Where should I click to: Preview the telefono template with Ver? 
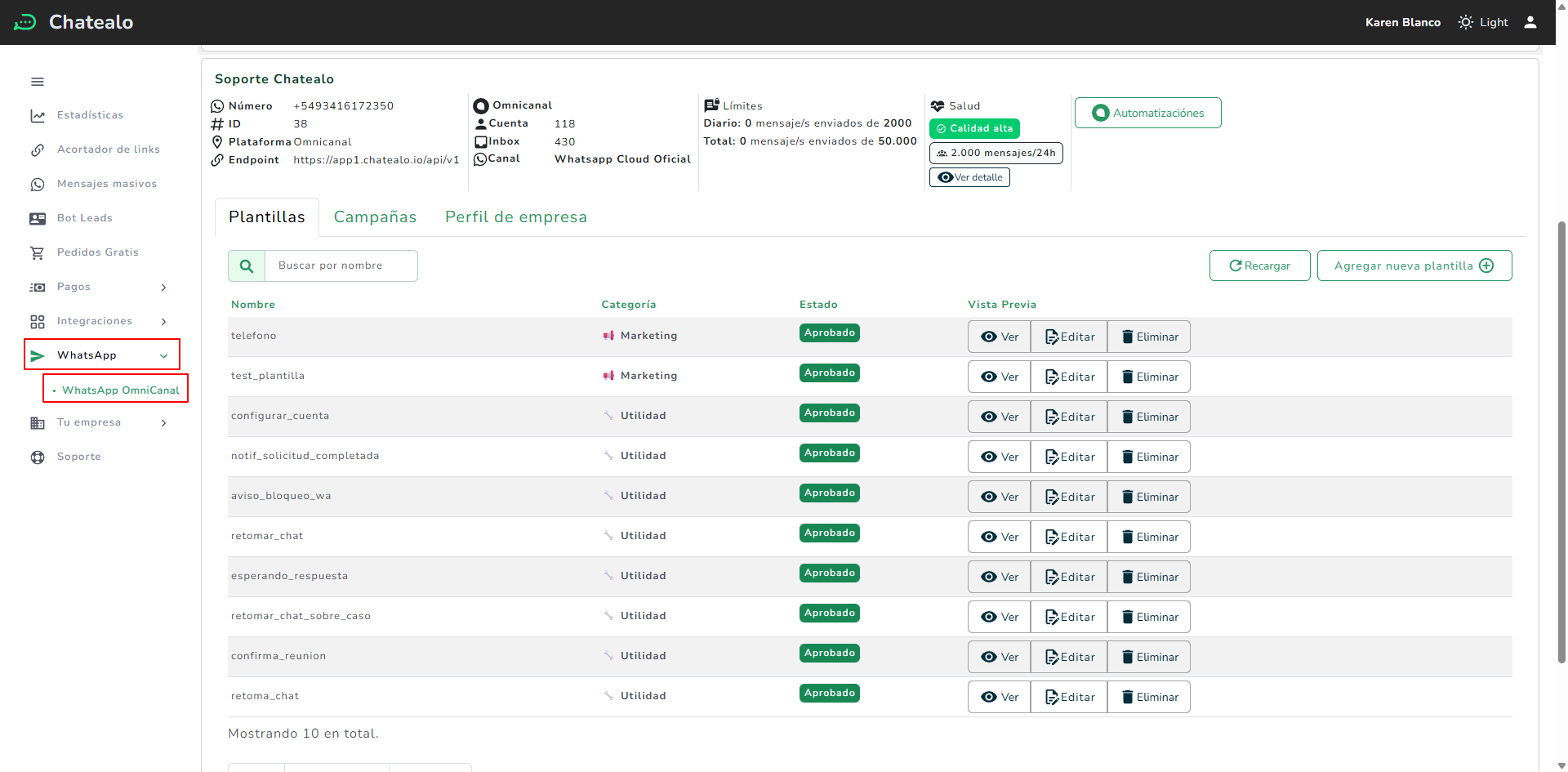(1000, 337)
